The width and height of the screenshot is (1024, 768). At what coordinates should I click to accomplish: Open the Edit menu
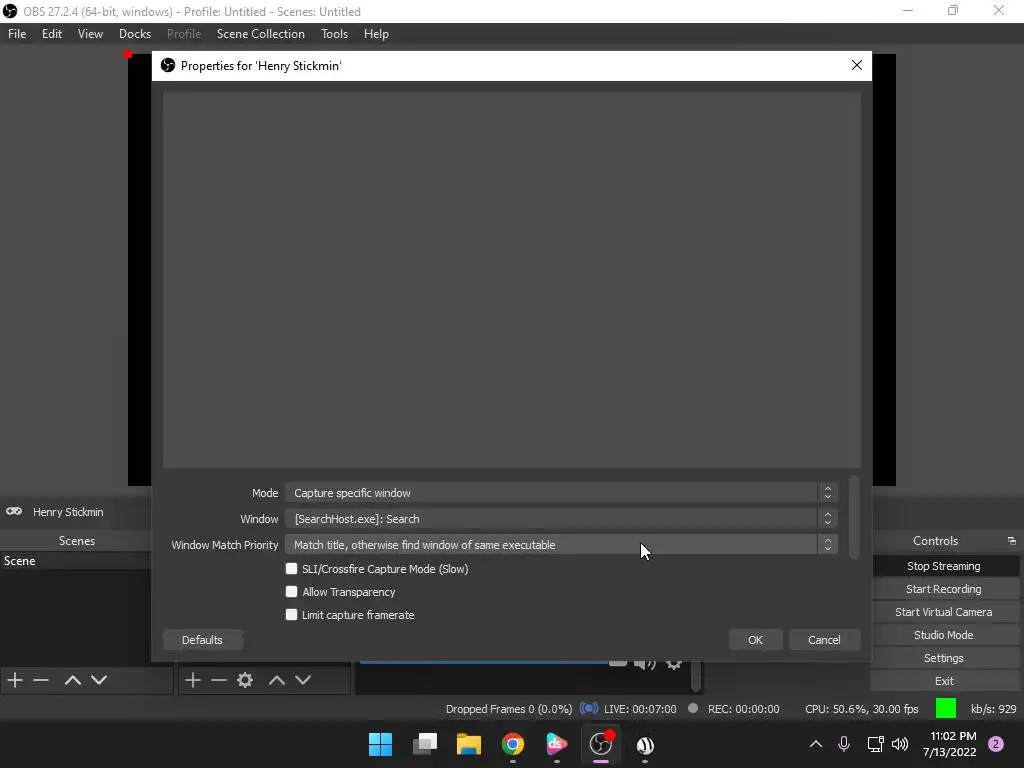click(x=52, y=34)
